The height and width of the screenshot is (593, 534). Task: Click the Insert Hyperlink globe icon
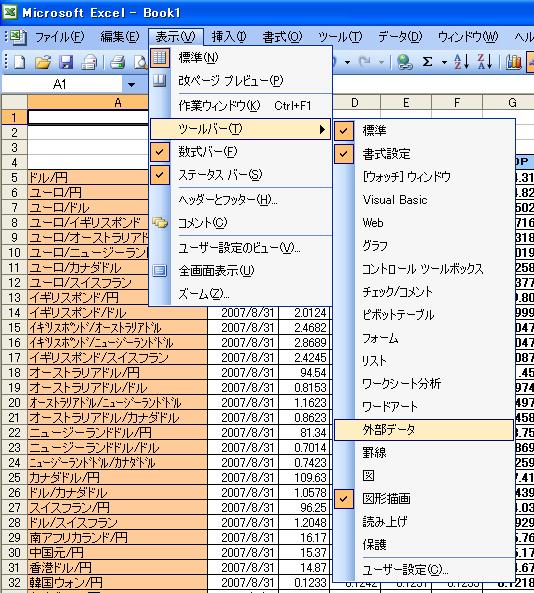pos(405,62)
